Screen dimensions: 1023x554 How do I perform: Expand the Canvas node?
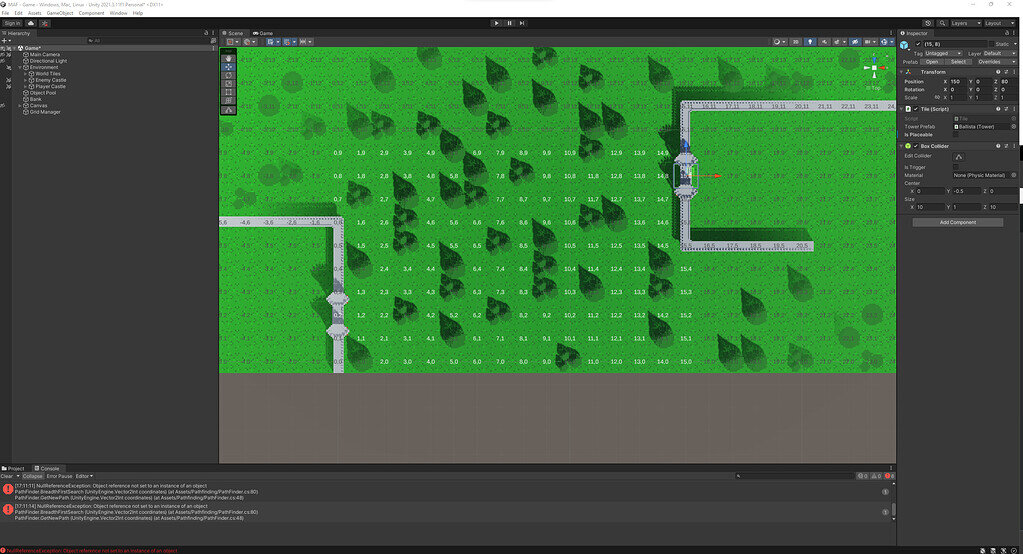point(20,106)
